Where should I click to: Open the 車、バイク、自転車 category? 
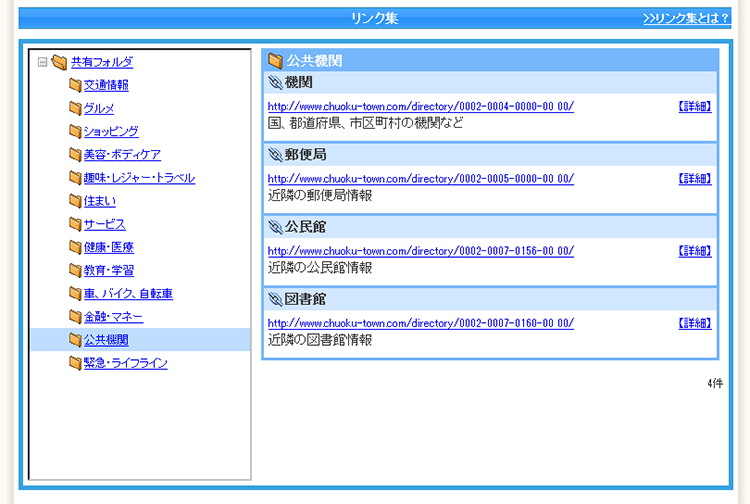[128, 294]
